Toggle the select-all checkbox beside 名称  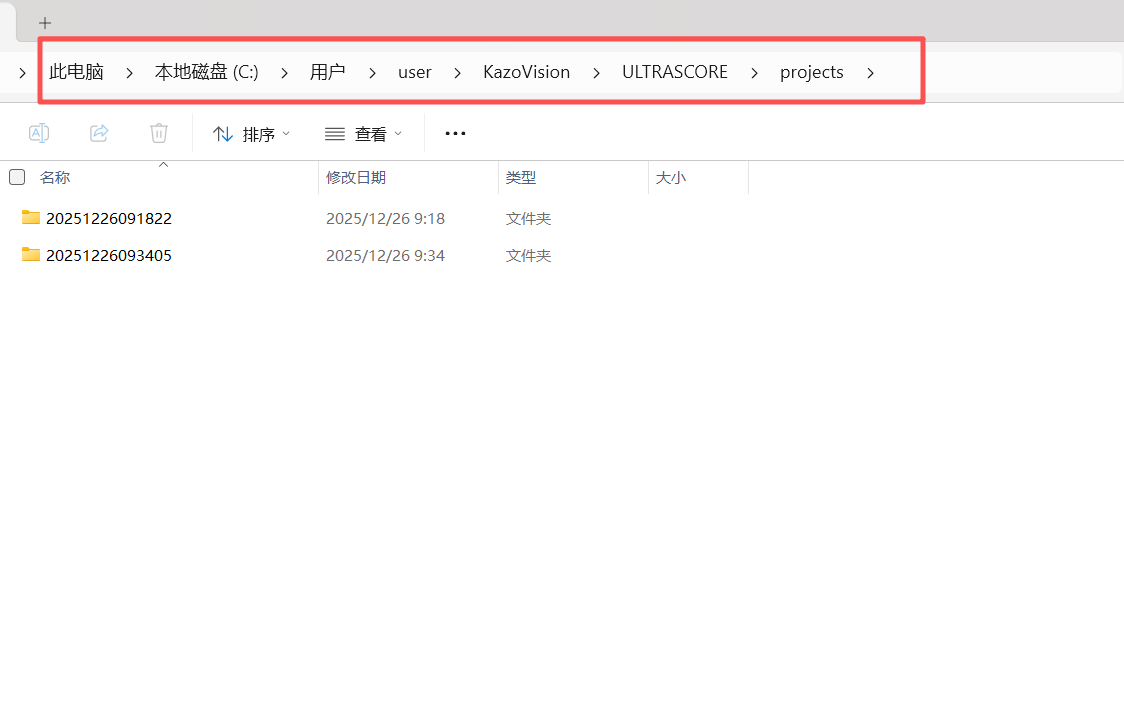pyautogui.click(x=17, y=177)
